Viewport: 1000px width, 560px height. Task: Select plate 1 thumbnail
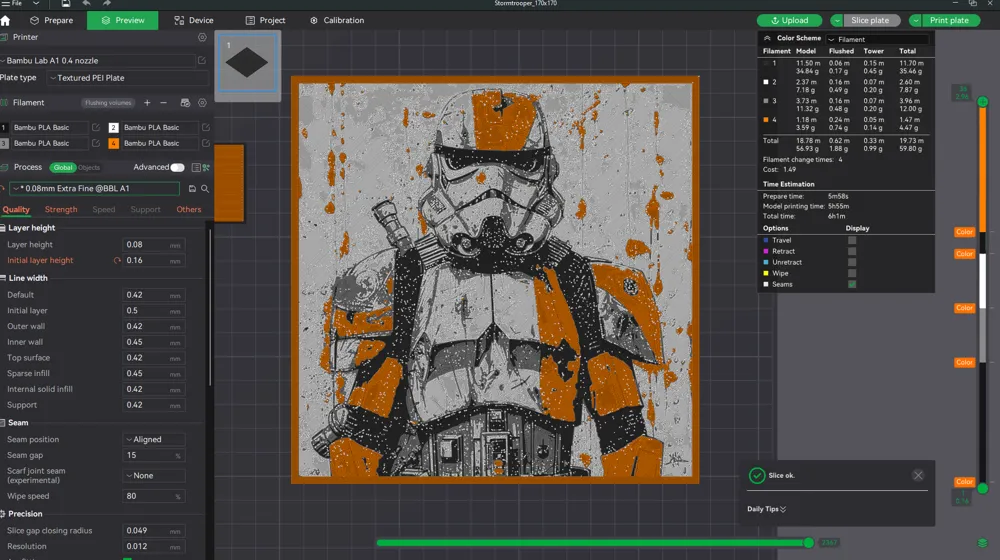coord(247,63)
